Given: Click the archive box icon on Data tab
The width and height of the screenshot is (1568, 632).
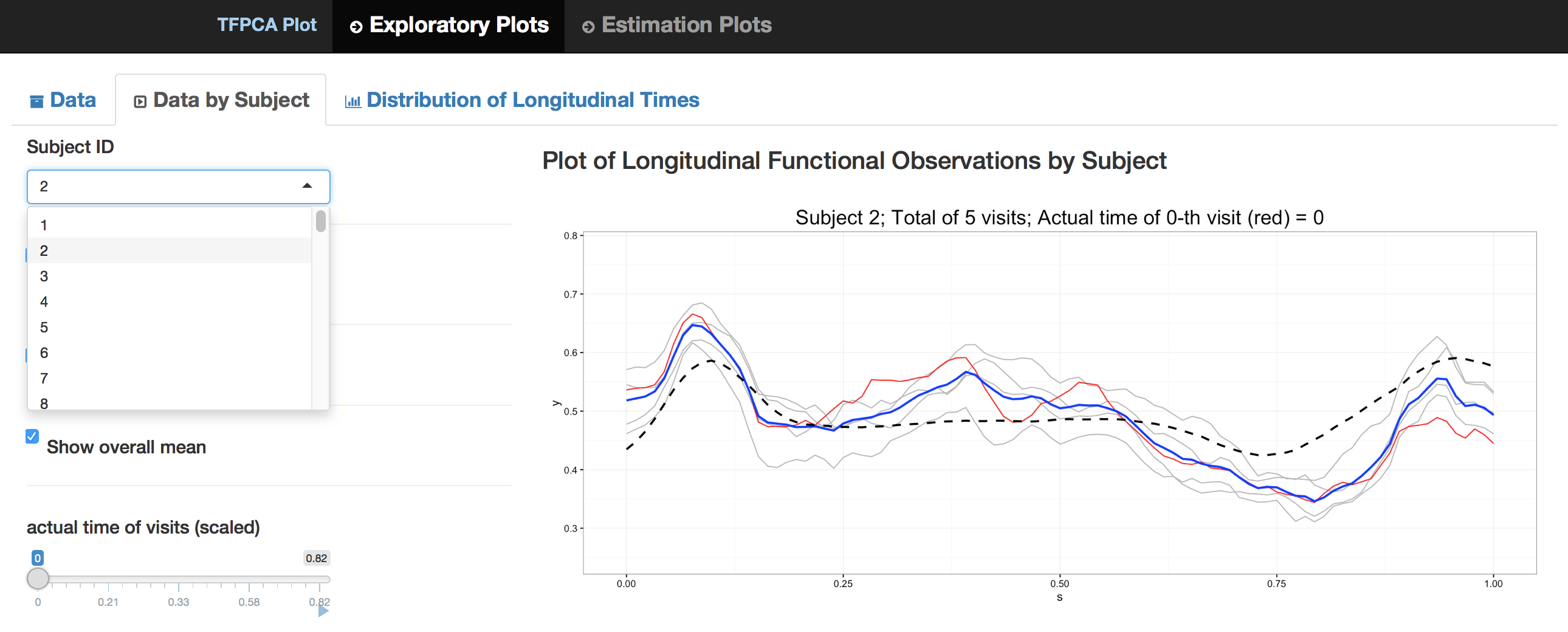Looking at the screenshot, I should click(x=36, y=101).
